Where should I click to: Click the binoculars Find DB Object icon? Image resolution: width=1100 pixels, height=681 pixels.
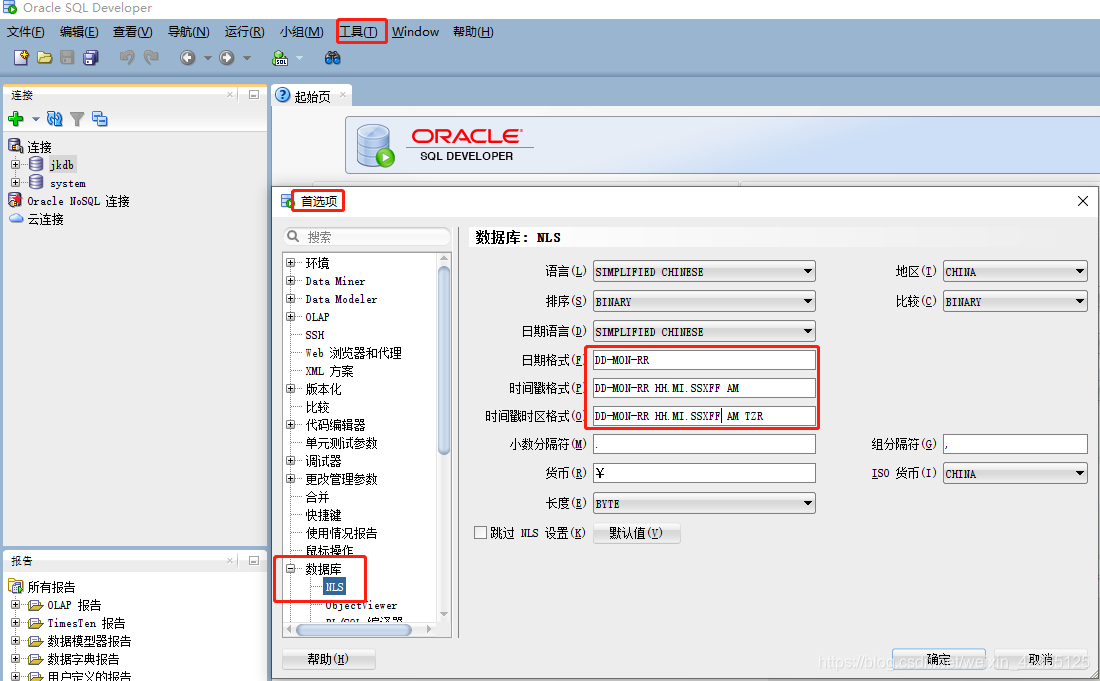[x=333, y=58]
